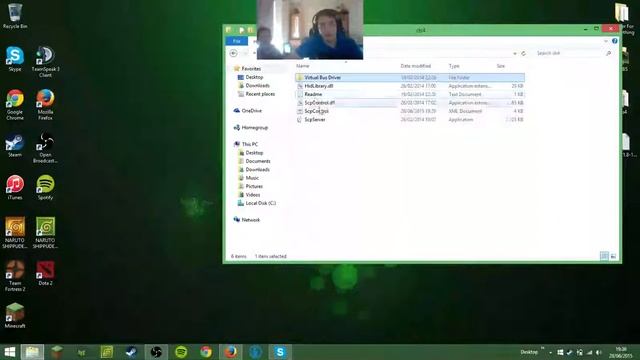
Task: Open the green Naruto Shippuden shortcut
Action: 45,233
